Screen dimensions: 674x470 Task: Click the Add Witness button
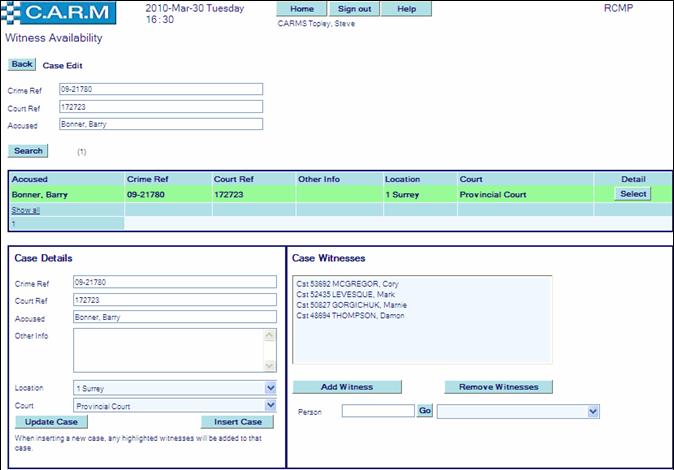point(347,387)
